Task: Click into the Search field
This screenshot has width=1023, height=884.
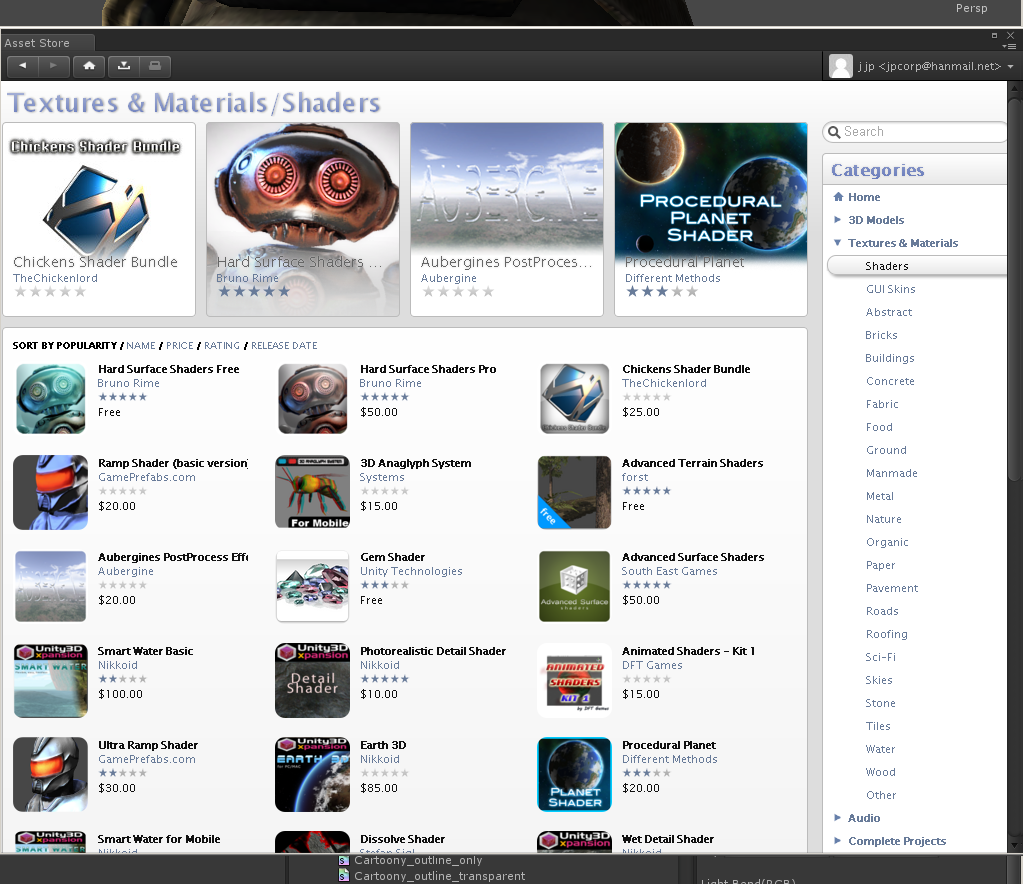Action: 915,132
